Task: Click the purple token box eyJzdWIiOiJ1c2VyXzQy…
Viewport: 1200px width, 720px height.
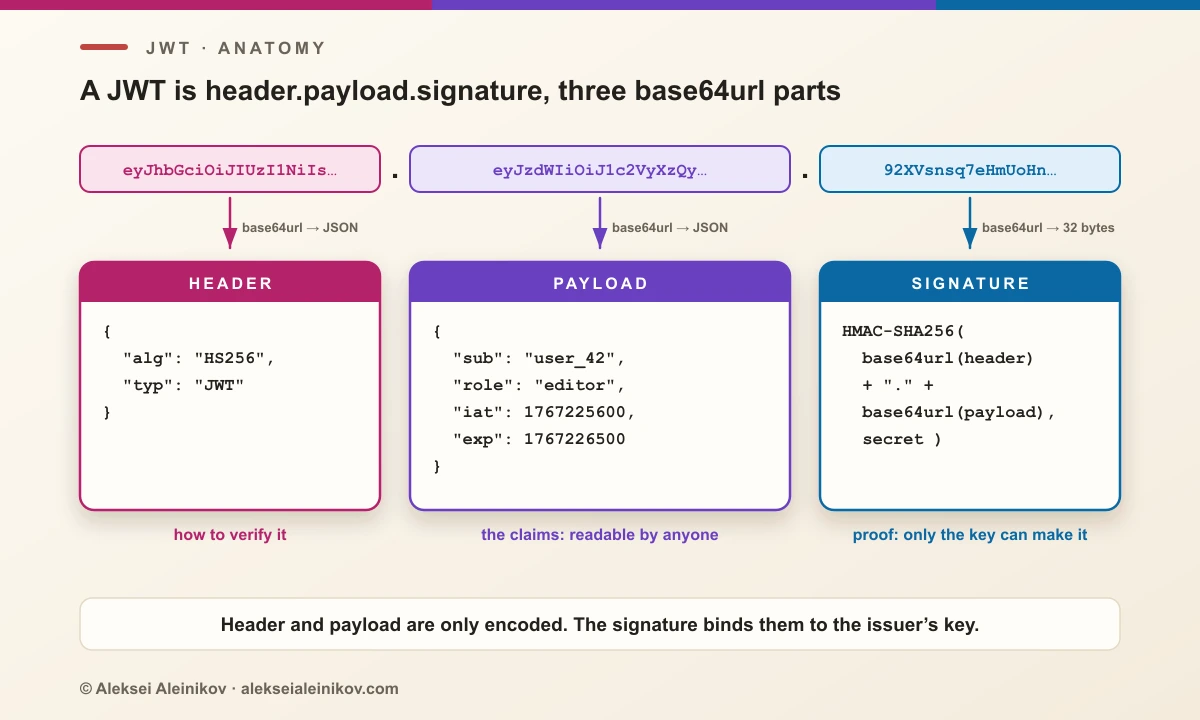Action: (x=600, y=170)
